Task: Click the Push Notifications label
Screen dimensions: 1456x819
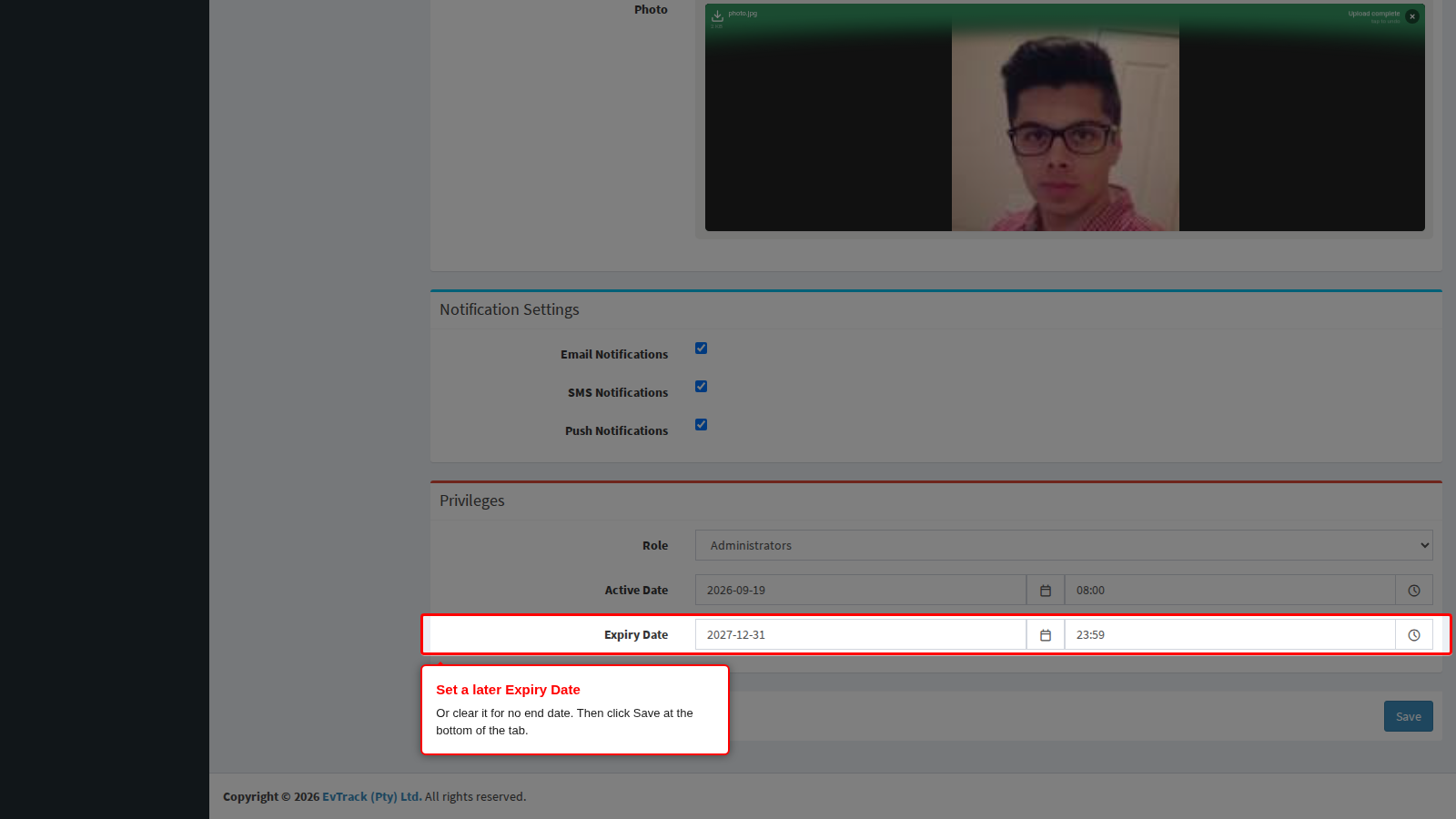Action: (616, 431)
